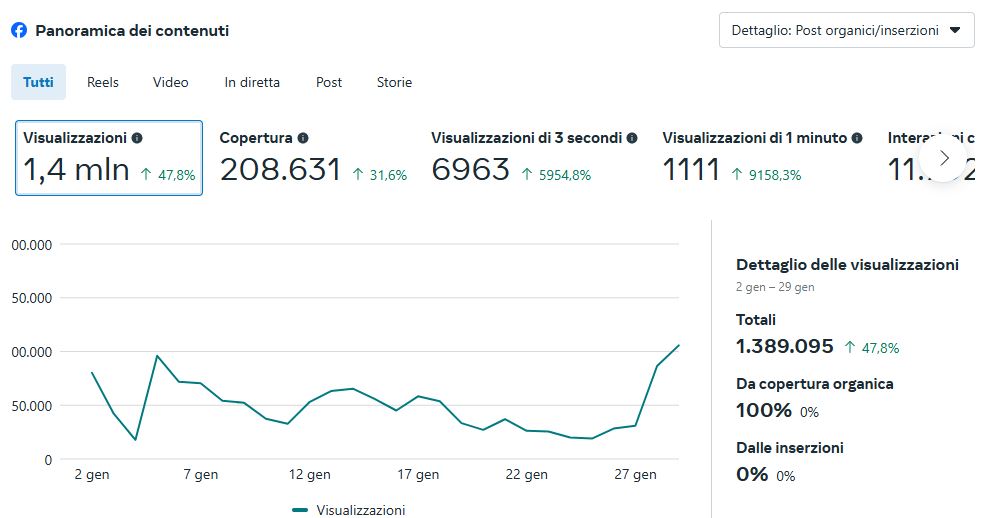Click info icon next to Visualizzazioni
Screen dimensions: 983x518
pyautogui.click(x=137, y=138)
